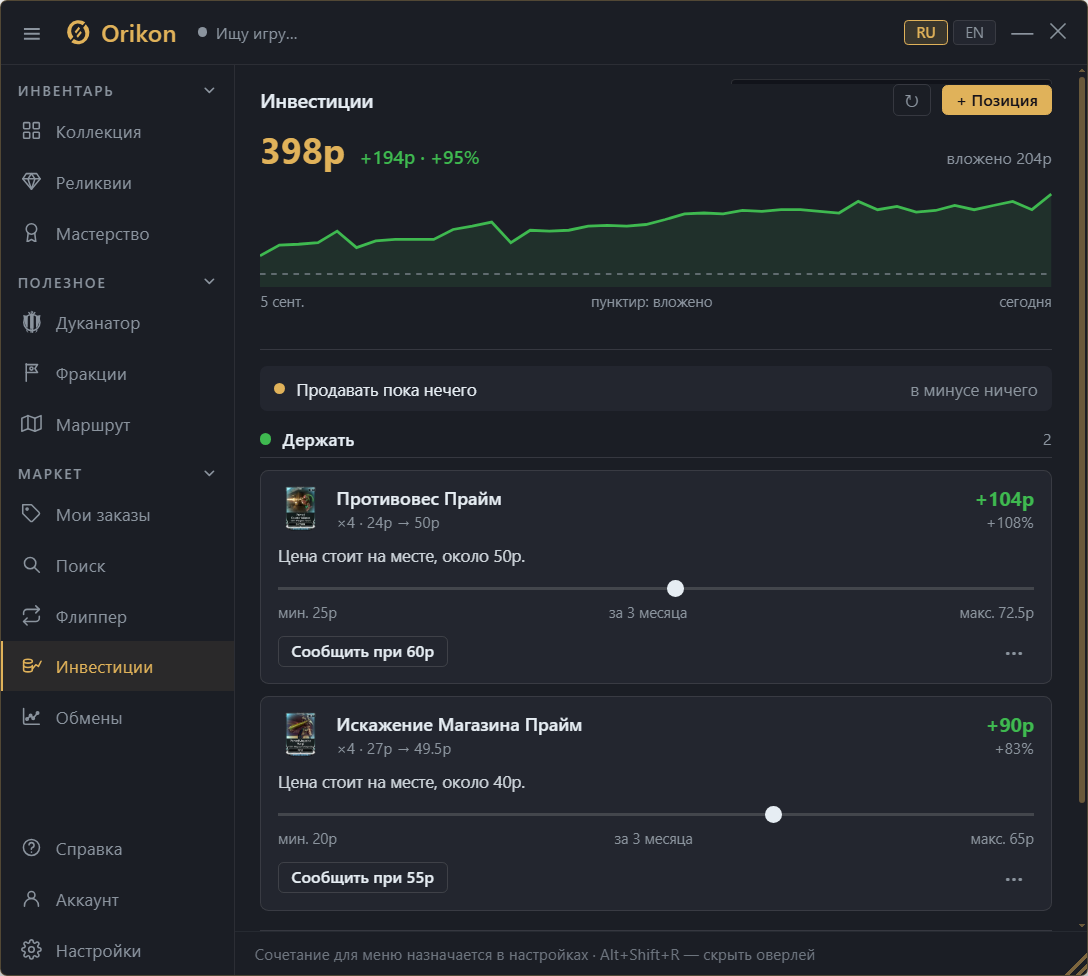
Task: Open Мои заказы tag icon page
Action: pos(117,515)
